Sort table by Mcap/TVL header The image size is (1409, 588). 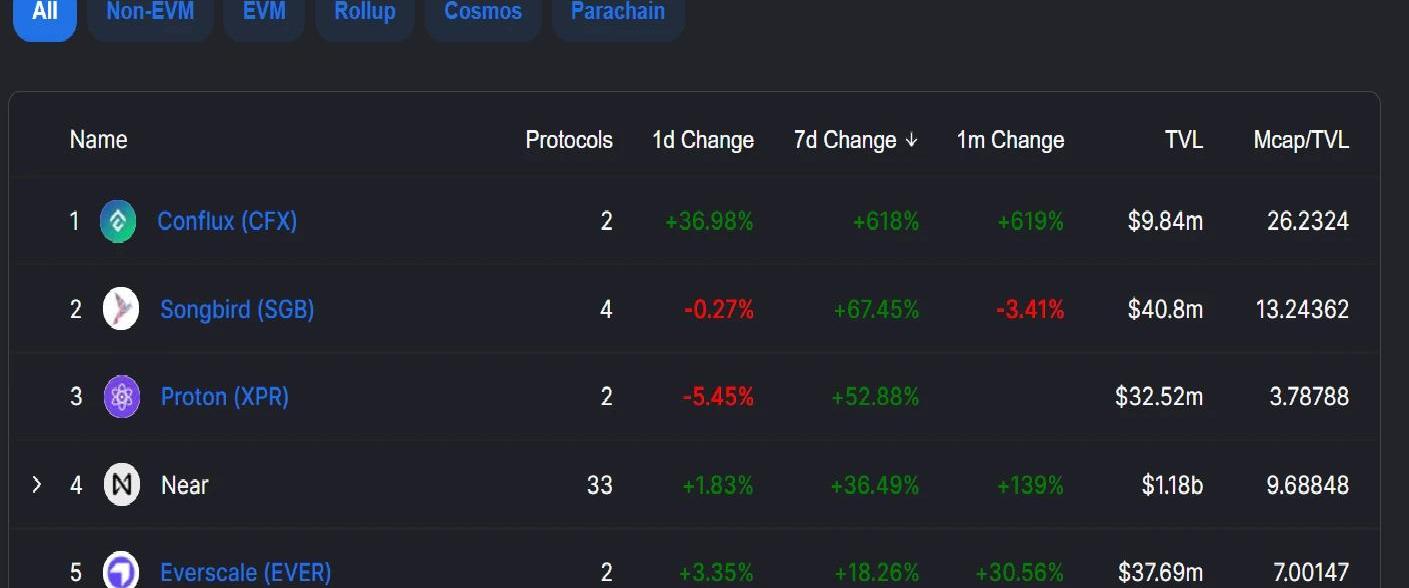[1301, 140]
